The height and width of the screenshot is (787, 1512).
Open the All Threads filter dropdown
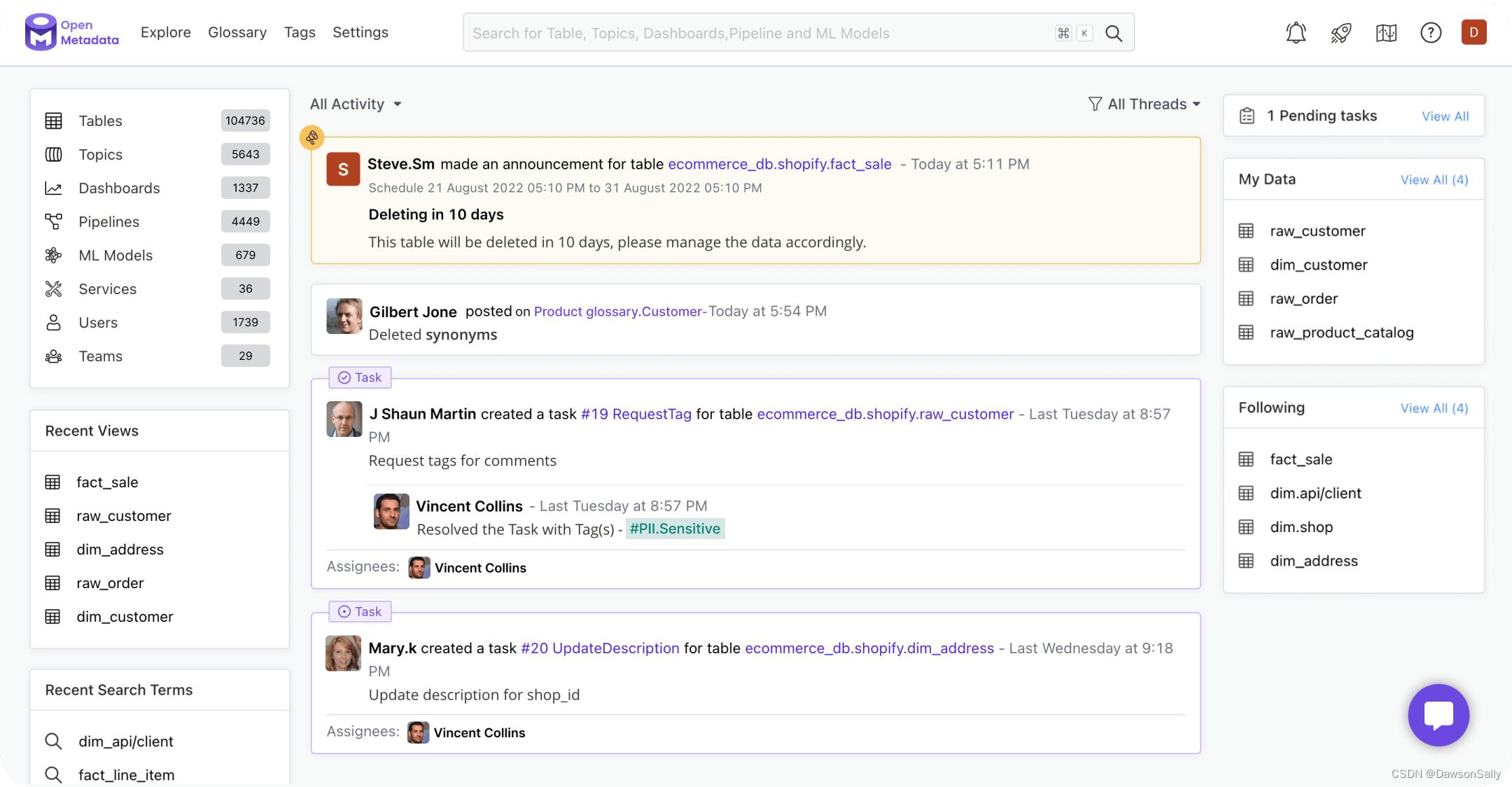coord(1144,104)
